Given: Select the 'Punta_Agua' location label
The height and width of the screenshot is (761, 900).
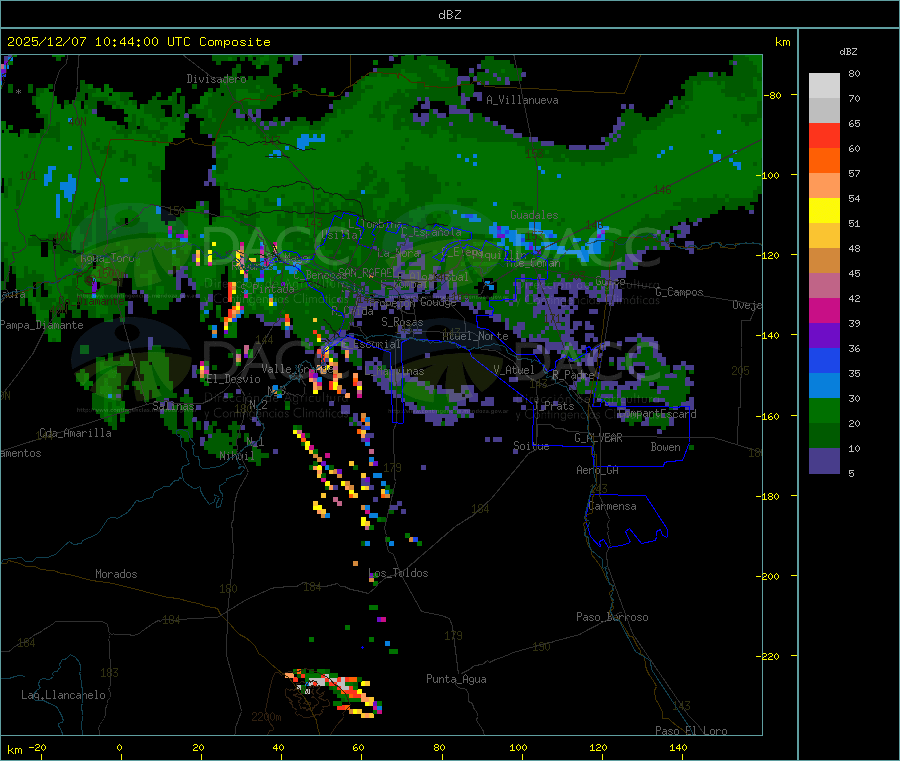Looking at the screenshot, I should pos(456,679).
